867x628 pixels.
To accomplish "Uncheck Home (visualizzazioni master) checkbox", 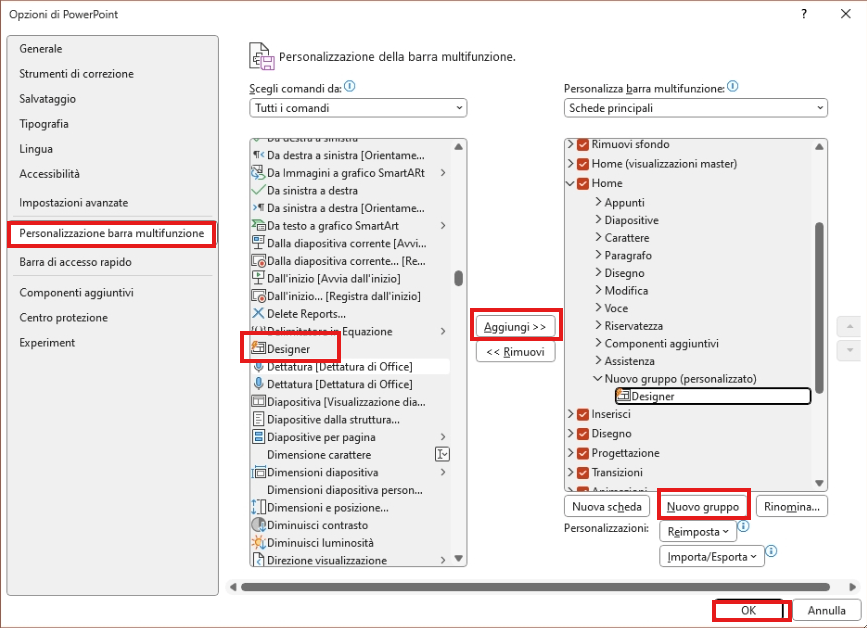I will (583, 164).
